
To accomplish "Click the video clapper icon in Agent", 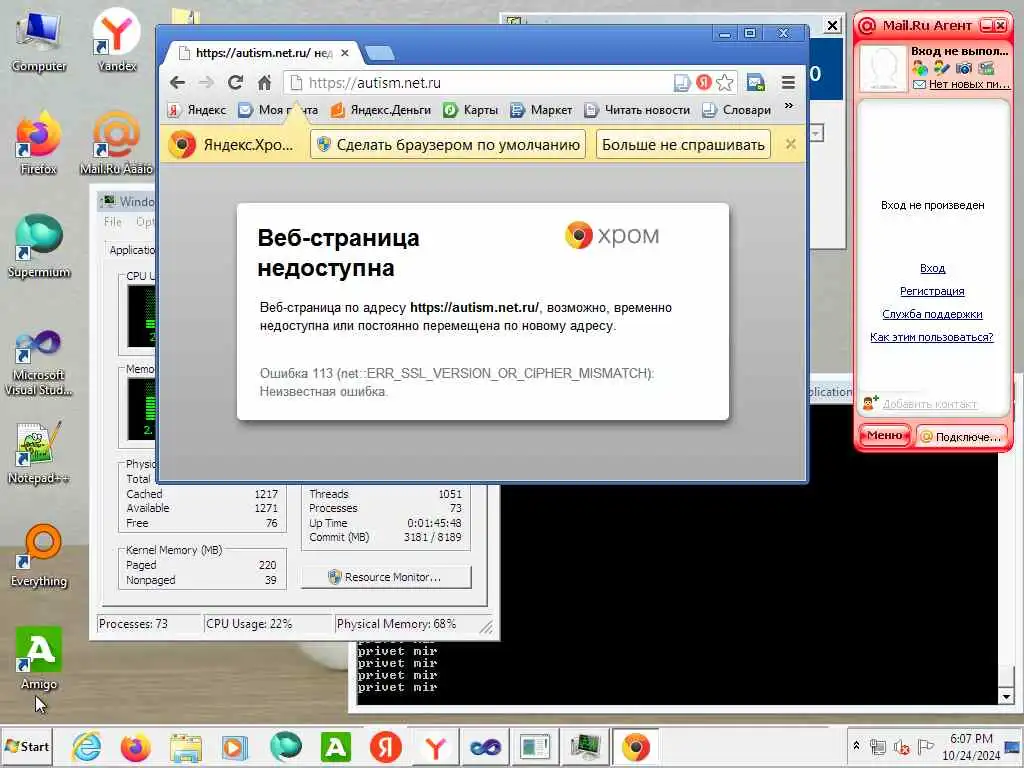I will [986, 68].
